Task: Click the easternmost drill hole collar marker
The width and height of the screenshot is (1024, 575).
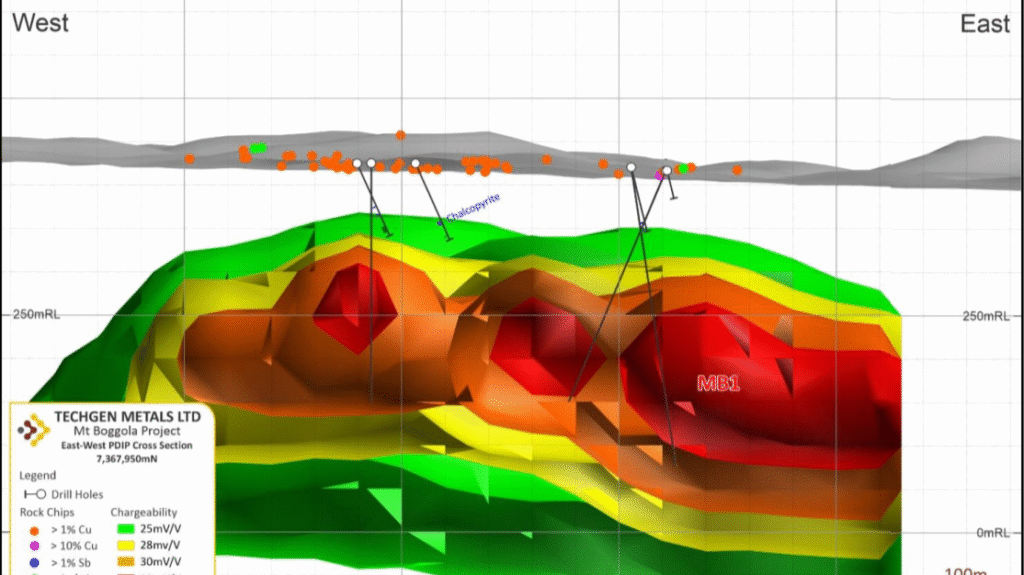Action: [667, 171]
